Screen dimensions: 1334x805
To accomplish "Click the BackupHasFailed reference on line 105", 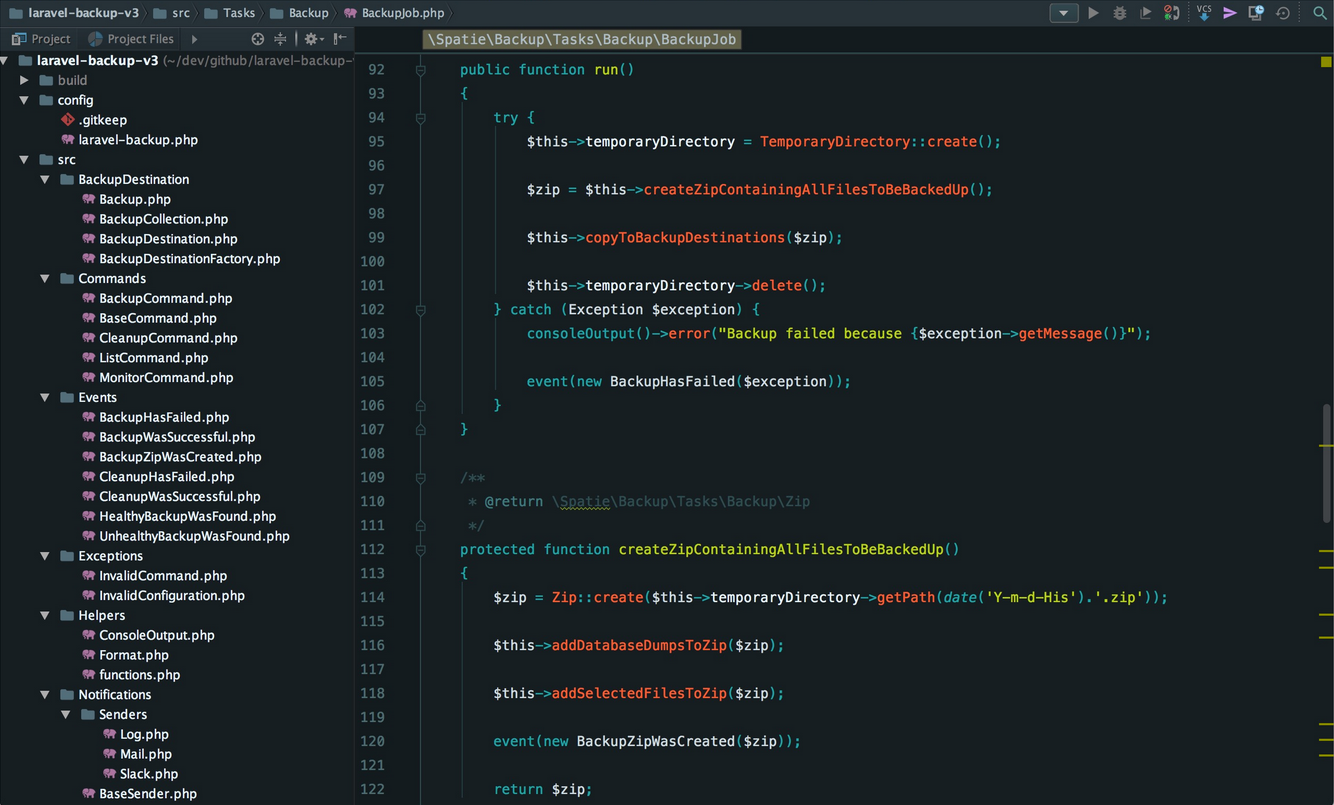I will coord(675,381).
